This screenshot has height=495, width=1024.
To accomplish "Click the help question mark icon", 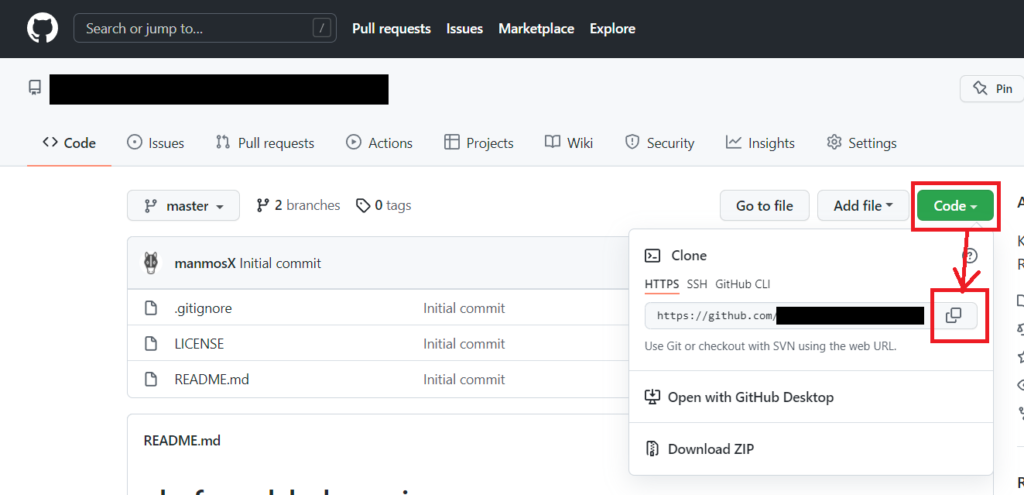I will pos(969,256).
